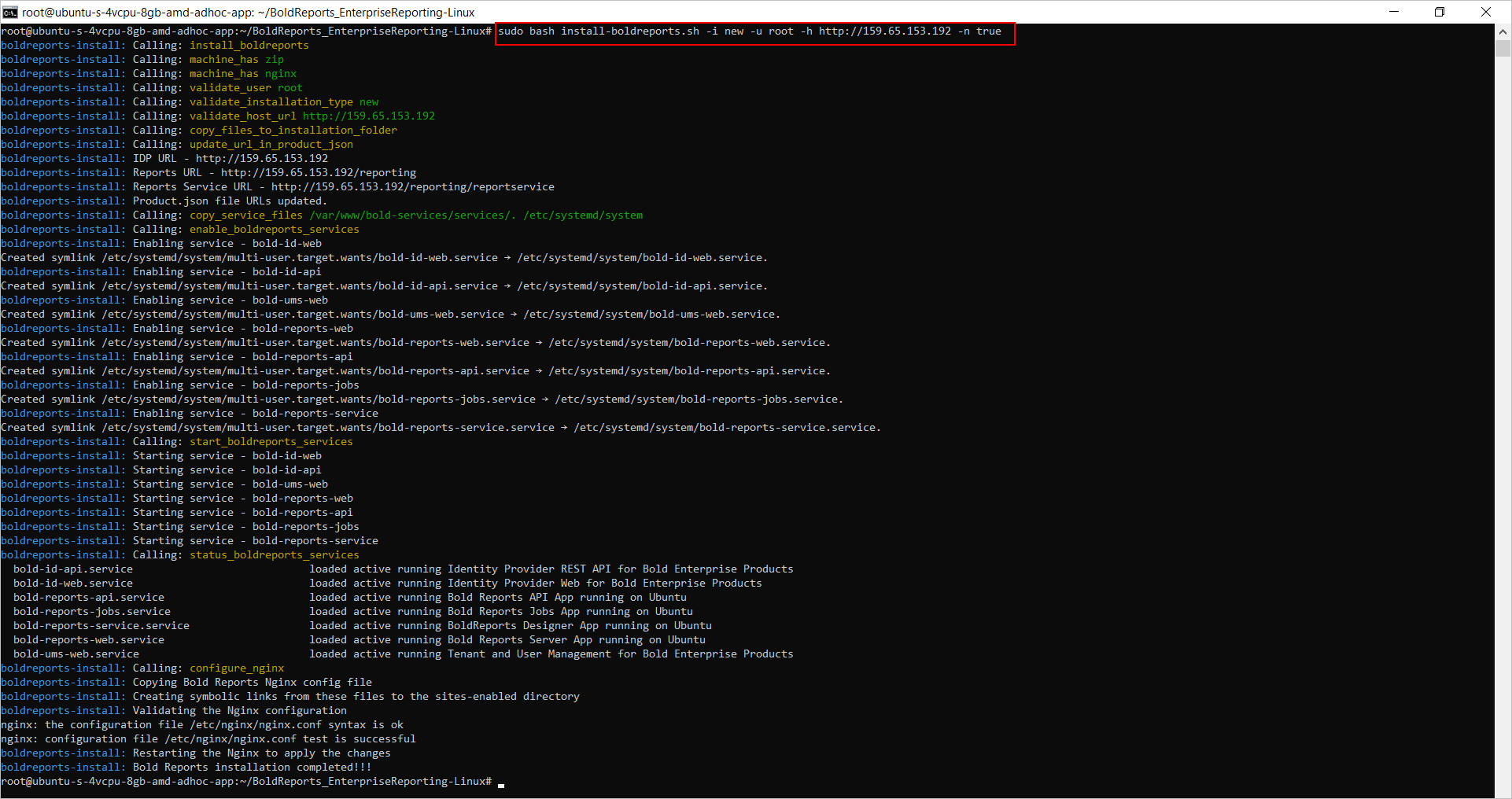Screen dimensions: 1512x799
Task: Click 'validate_user root' text
Action: point(246,88)
